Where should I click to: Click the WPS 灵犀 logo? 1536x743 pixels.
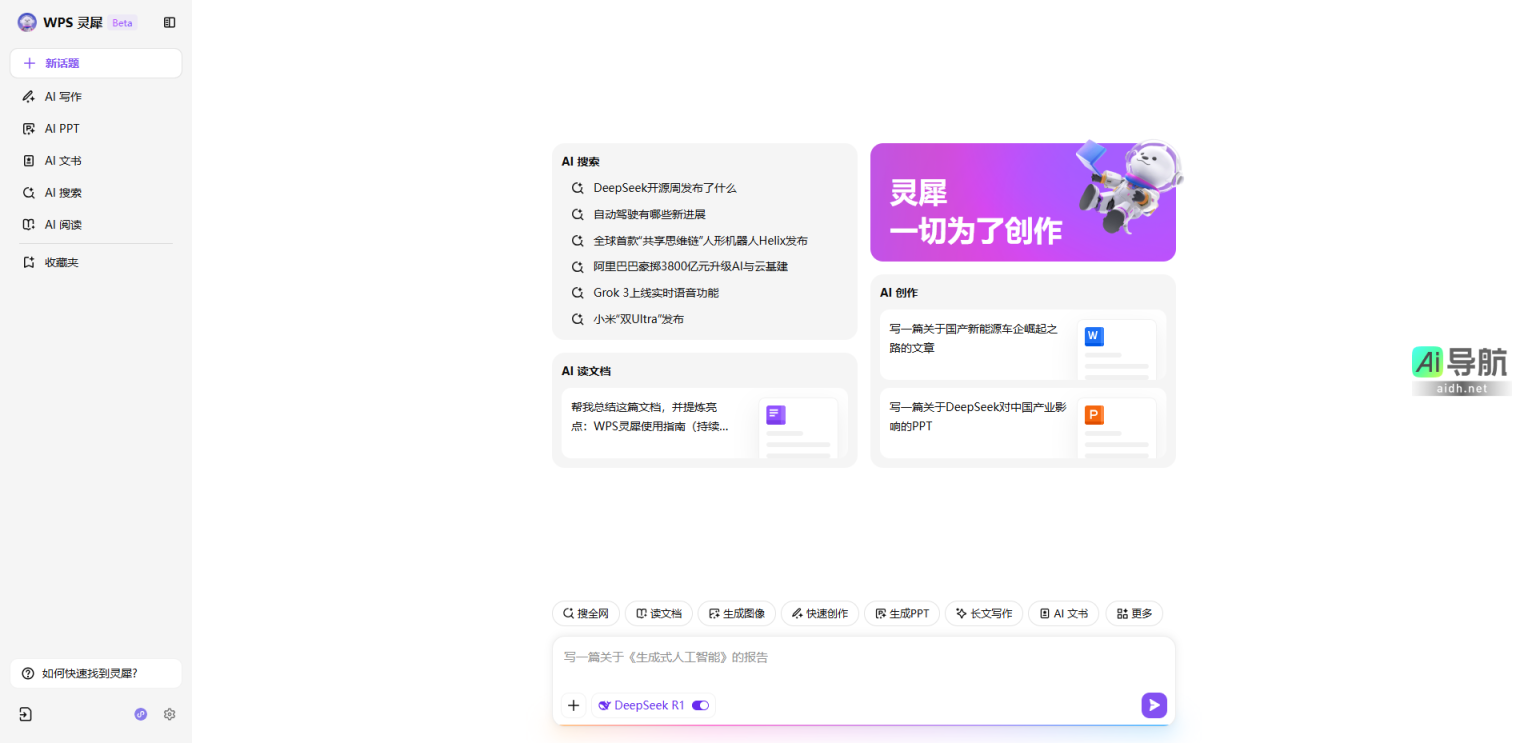[68, 21]
